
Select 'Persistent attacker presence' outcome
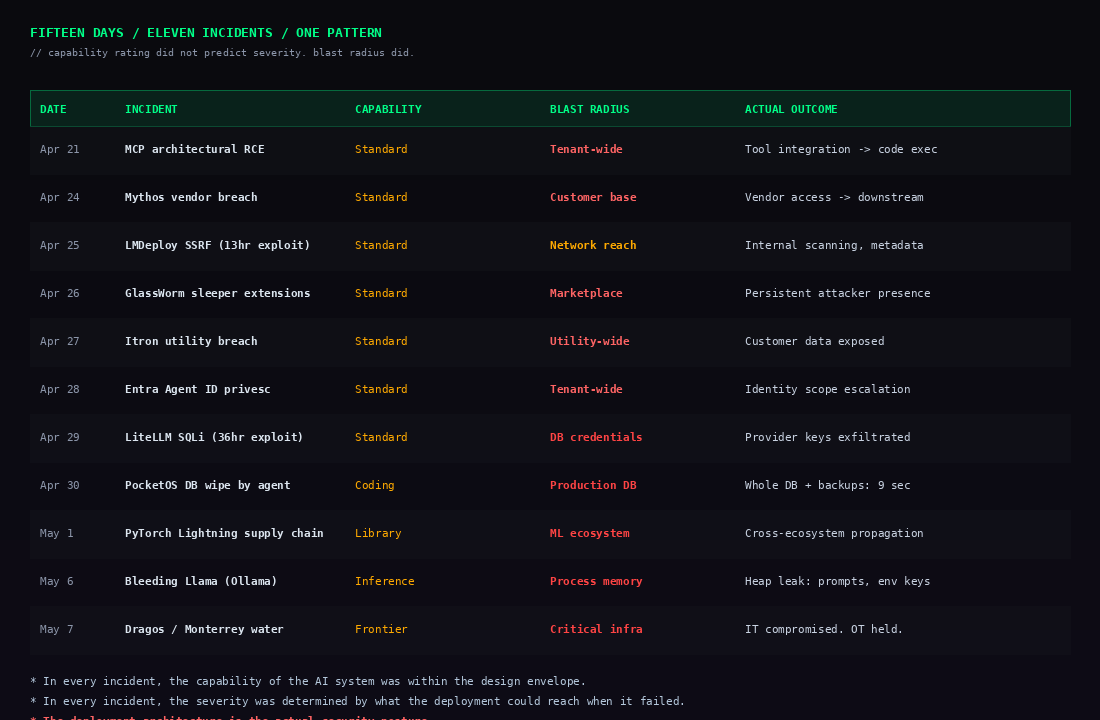[838, 293]
